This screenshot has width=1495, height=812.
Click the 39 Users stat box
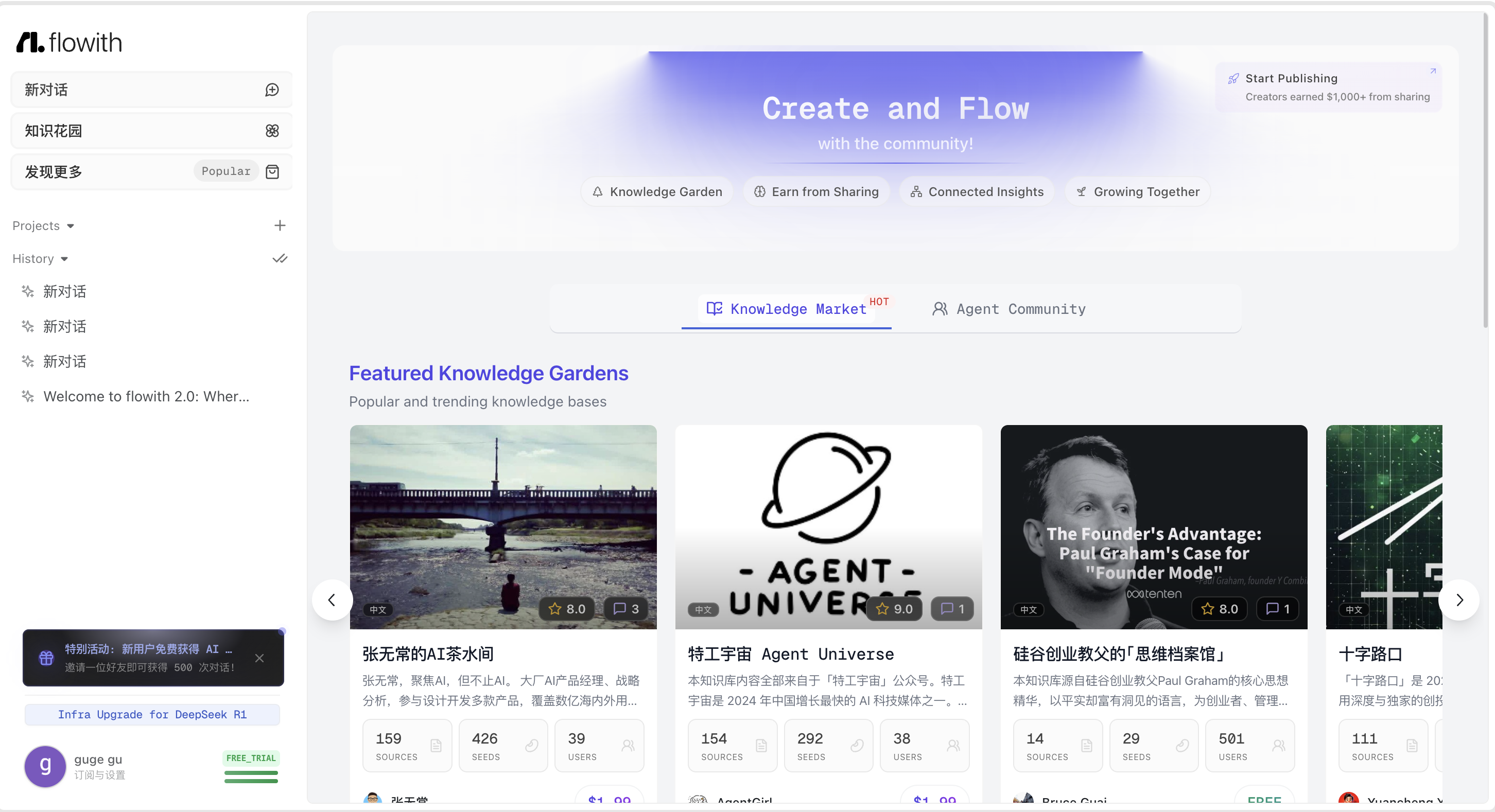pos(600,746)
